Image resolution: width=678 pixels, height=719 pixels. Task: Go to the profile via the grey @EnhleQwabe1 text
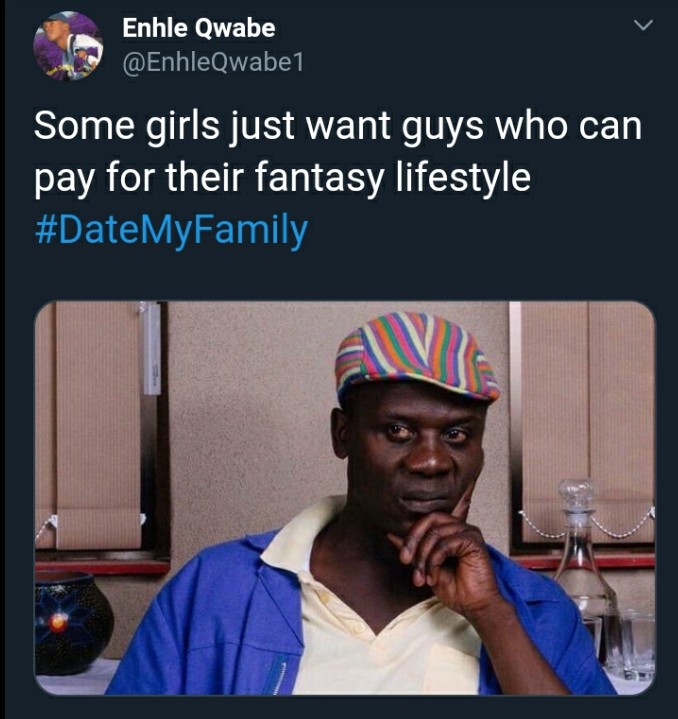[x=213, y=63]
